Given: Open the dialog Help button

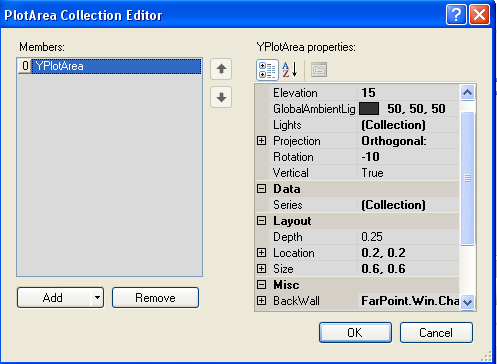Looking at the screenshot, I should coord(456,15).
